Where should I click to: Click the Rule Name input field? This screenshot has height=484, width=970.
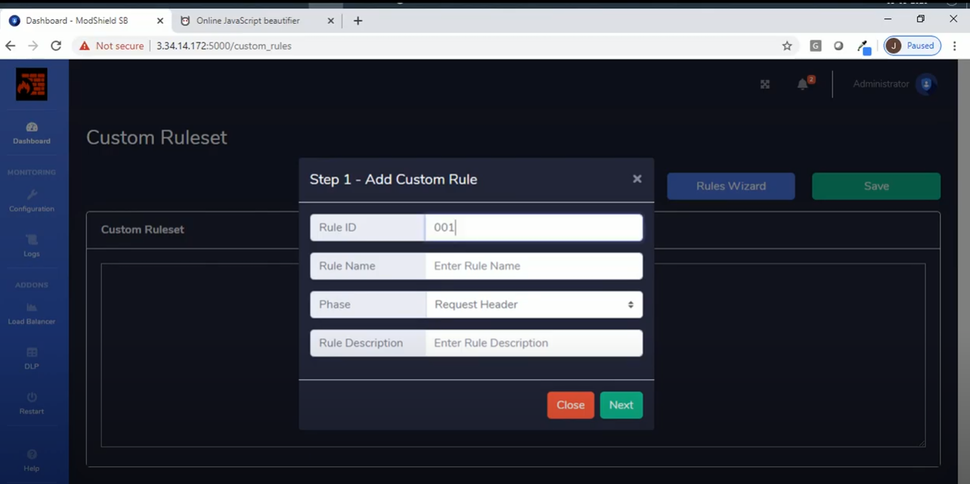533,266
